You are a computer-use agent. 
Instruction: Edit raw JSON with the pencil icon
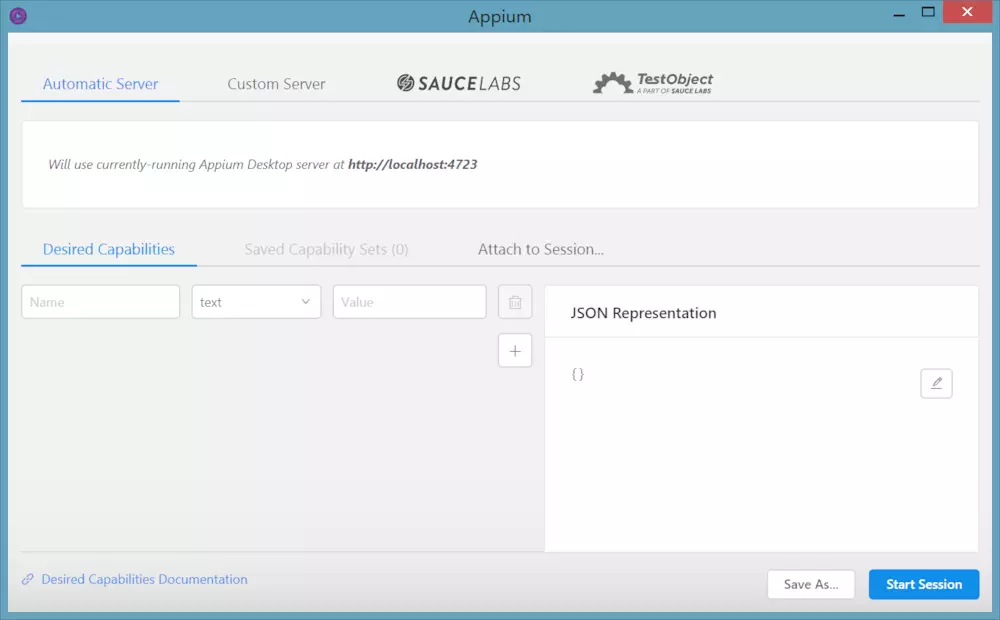[936, 383]
